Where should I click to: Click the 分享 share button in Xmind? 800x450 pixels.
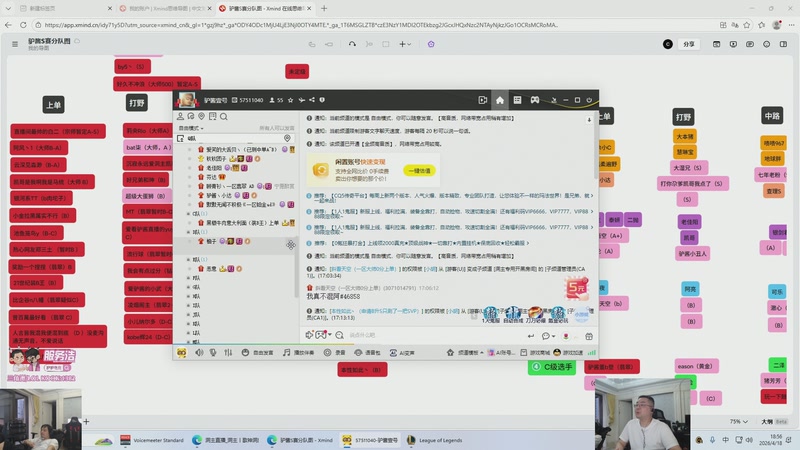click(x=689, y=44)
